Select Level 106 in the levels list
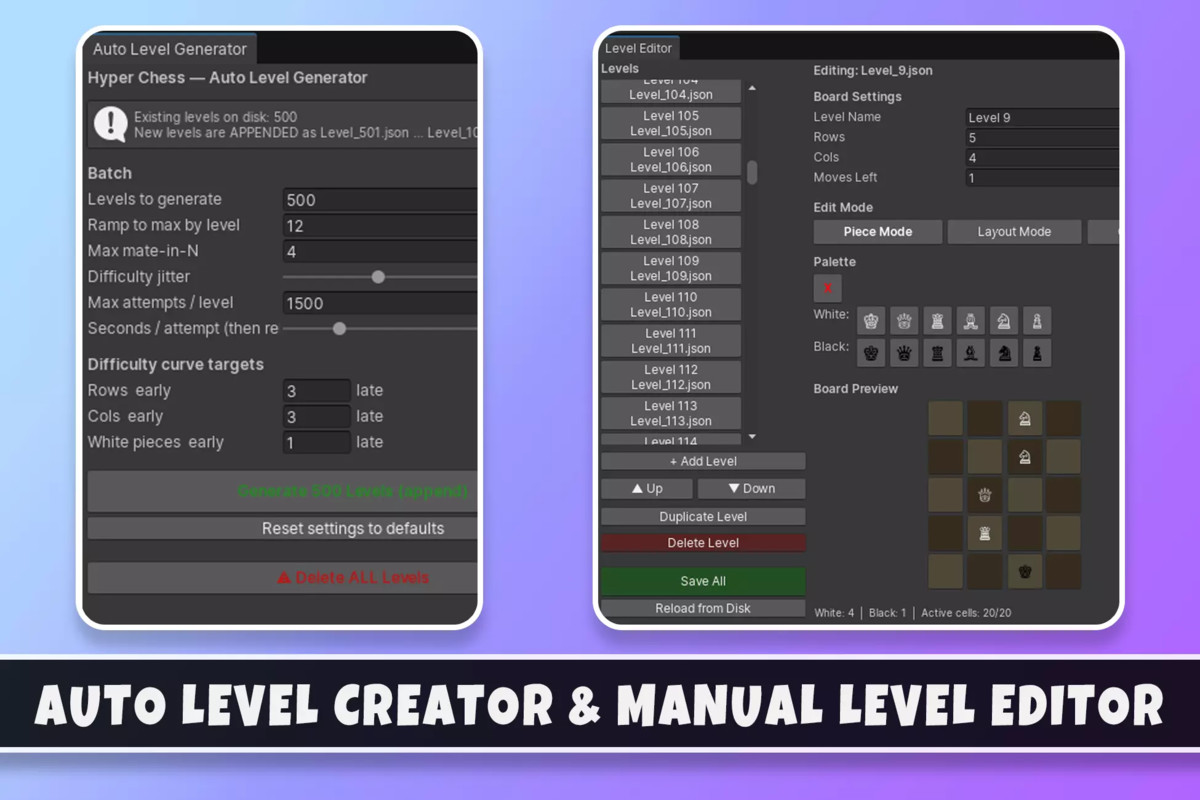This screenshot has height=800, width=1200. tap(671, 159)
